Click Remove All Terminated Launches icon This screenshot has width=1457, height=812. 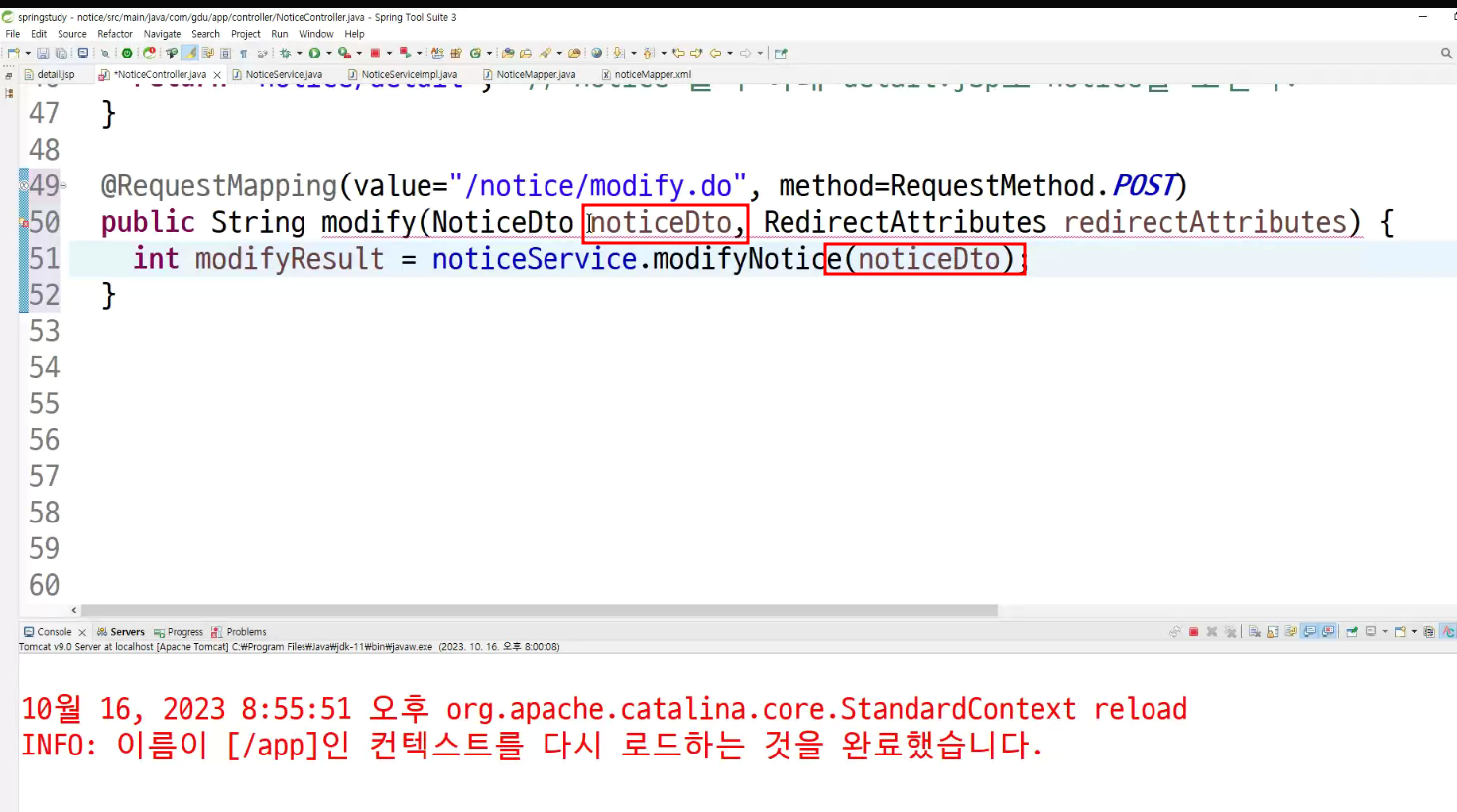click(x=1230, y=632)
